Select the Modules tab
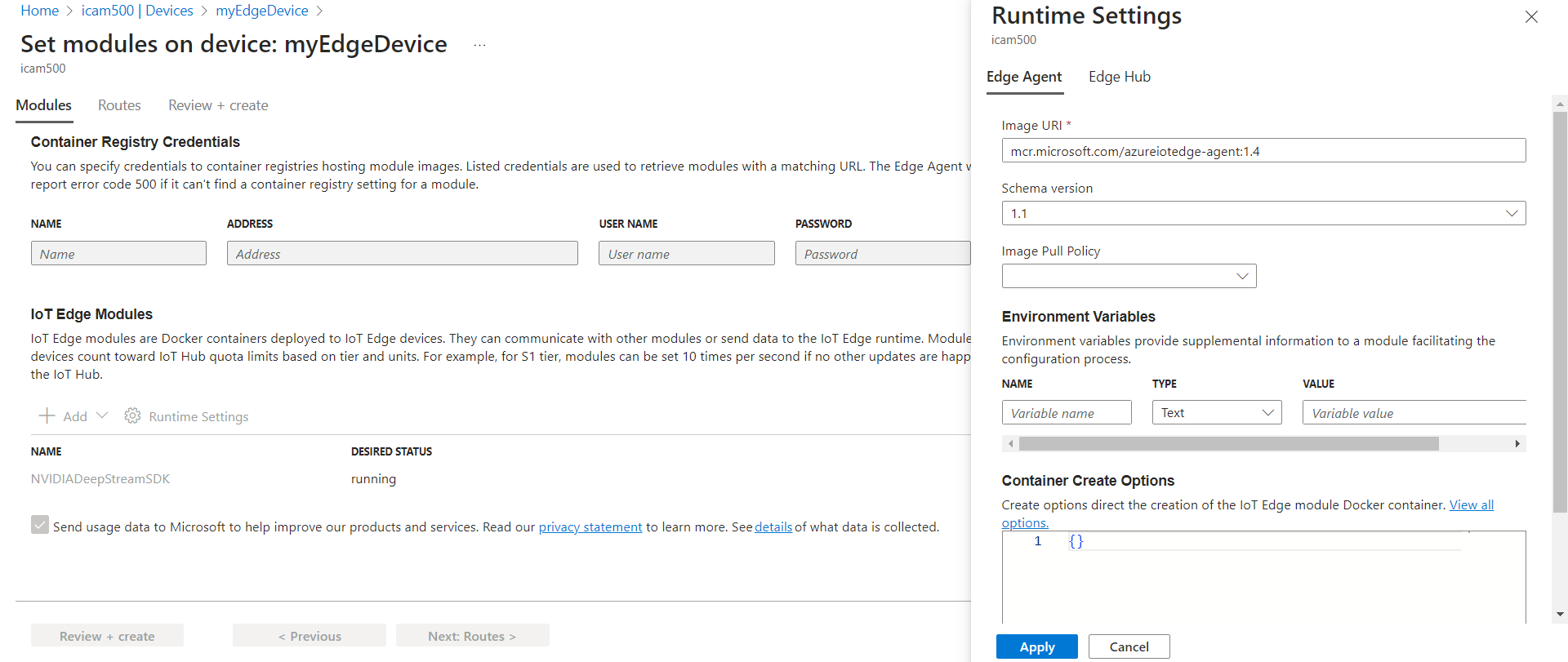This screenshot has width=1568, height=662. point(44,105)
